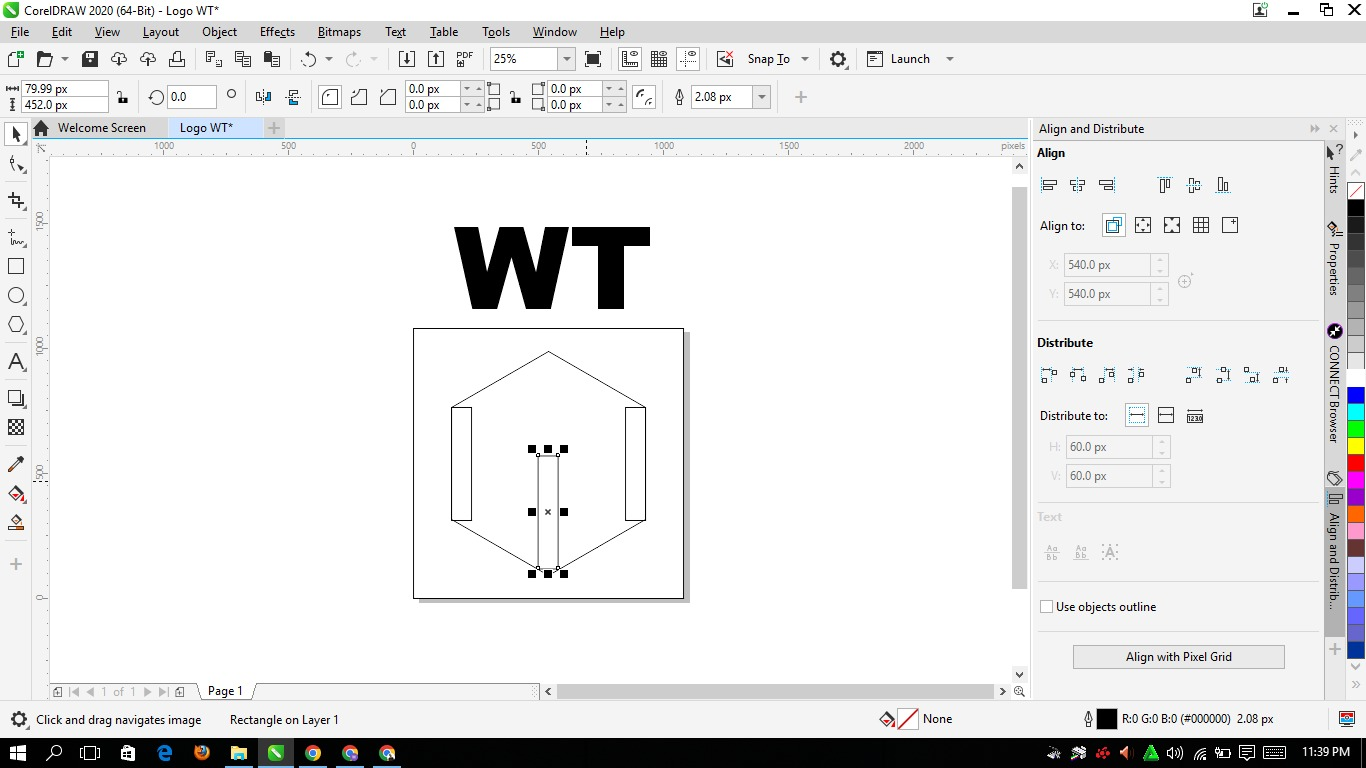This screenshot has height=768, width=1366.
Task: Click Align top in the Align section
Action: [1165, 185]
